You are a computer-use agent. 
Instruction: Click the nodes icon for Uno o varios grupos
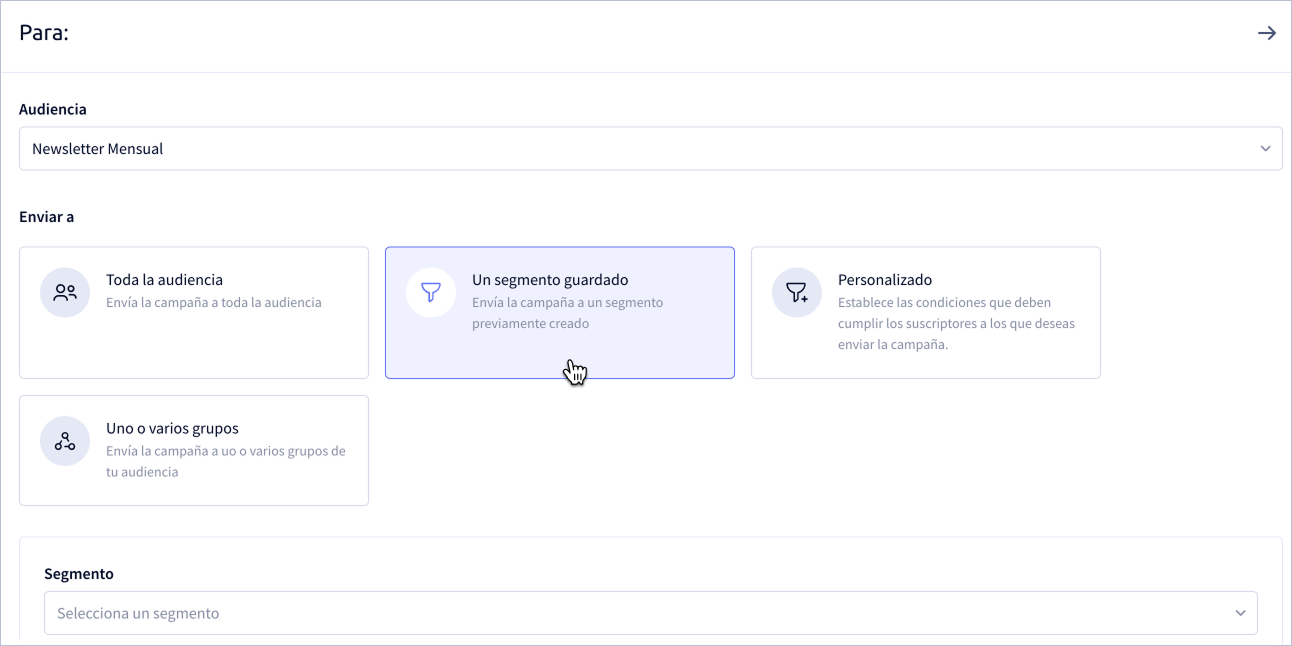65,441
